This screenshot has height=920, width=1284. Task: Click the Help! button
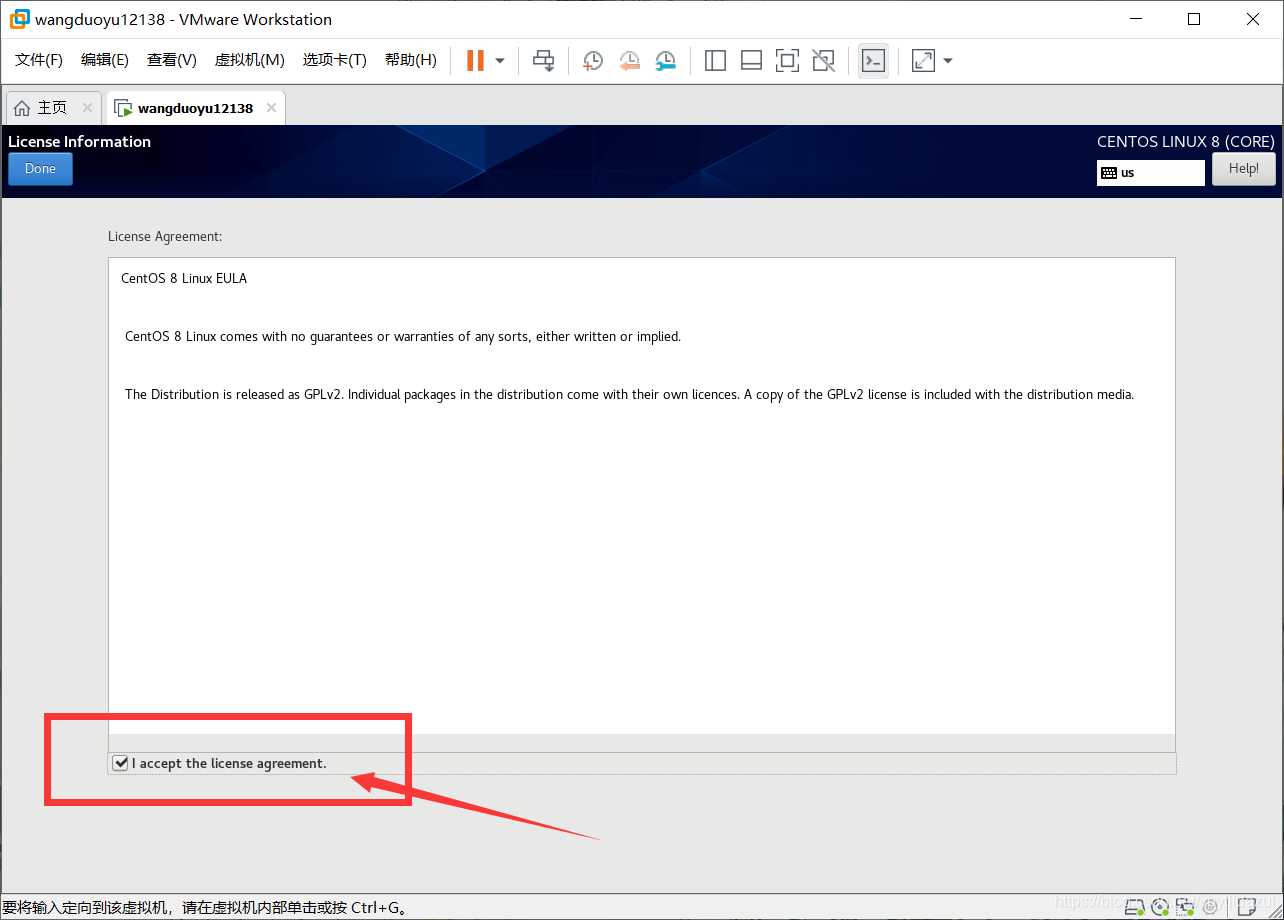click(x=1244, y=169)
